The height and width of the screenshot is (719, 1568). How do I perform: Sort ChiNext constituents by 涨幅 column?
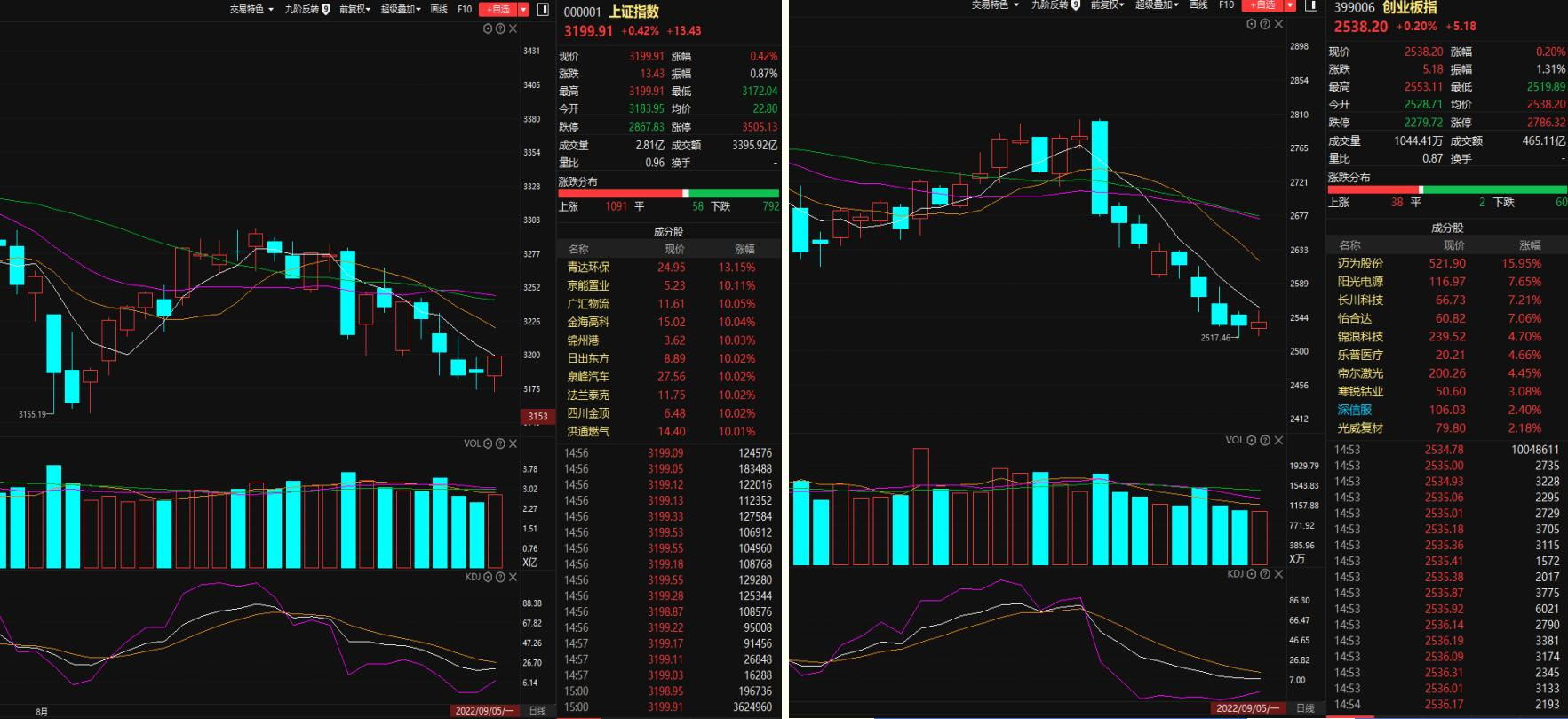tap(1531, 244)
